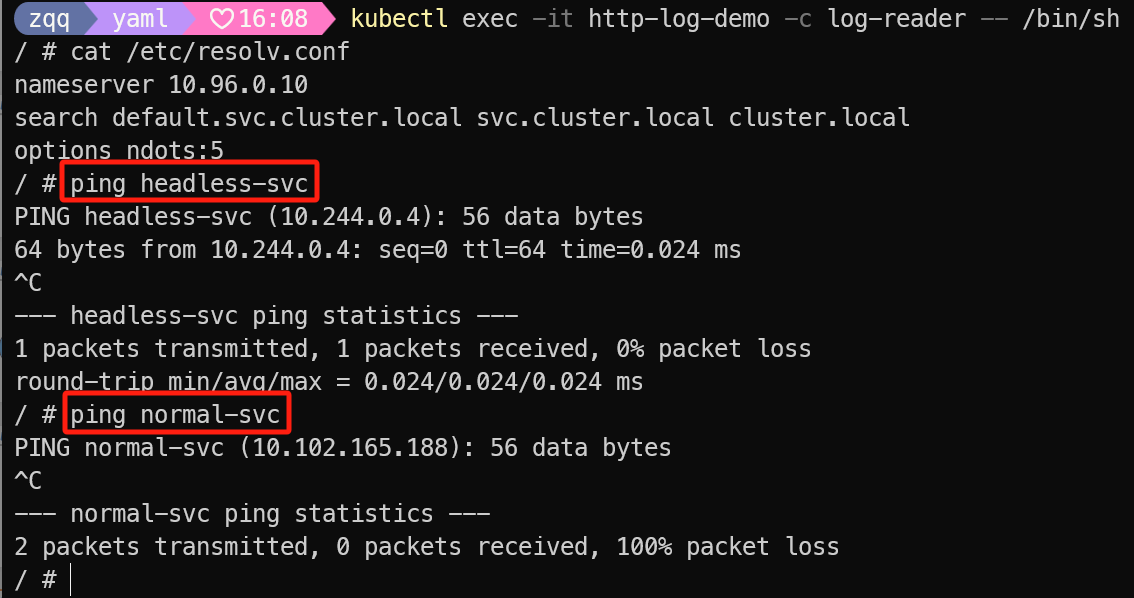Click the highlighted "ping normal-svc" command
Screen dimensions: 1134x598
(x=175, y=415)
